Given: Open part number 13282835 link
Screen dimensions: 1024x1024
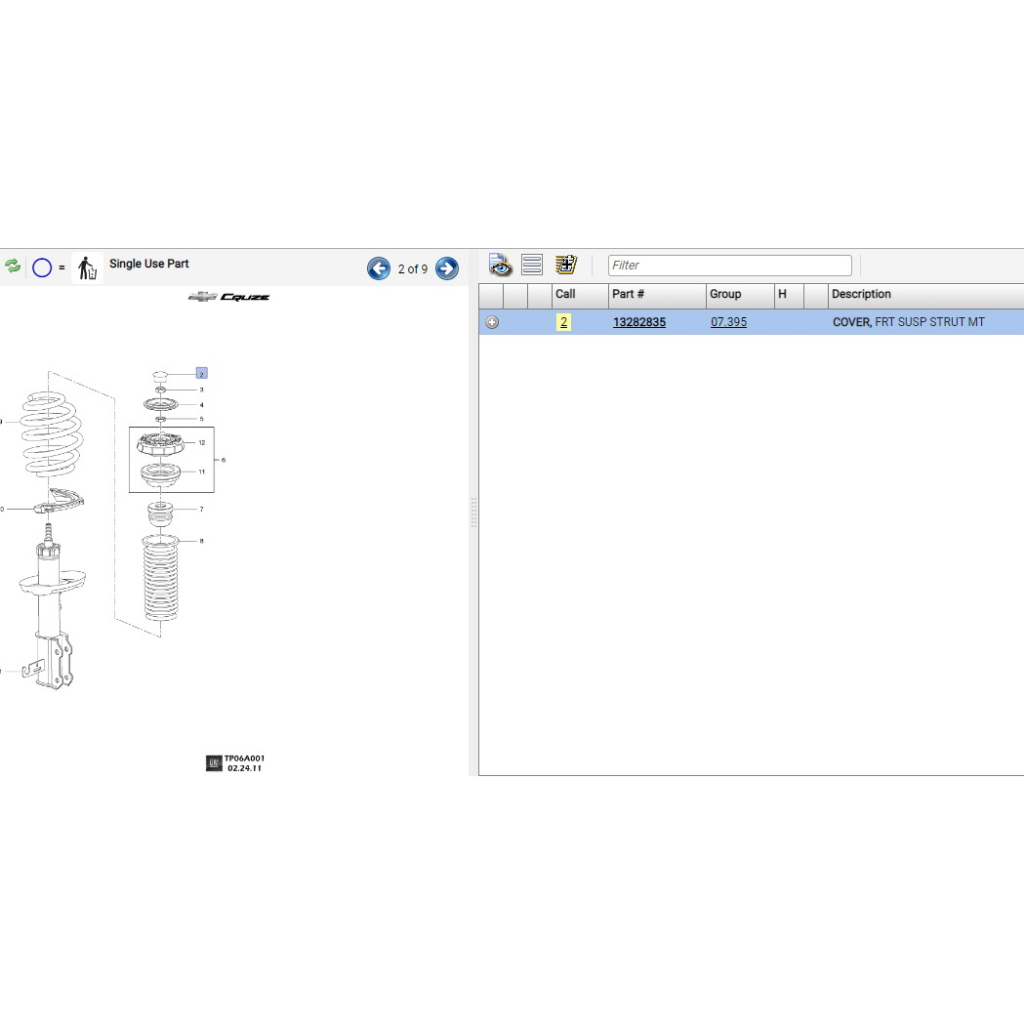Looking at the screenshot, I should (x=639, y=322).
